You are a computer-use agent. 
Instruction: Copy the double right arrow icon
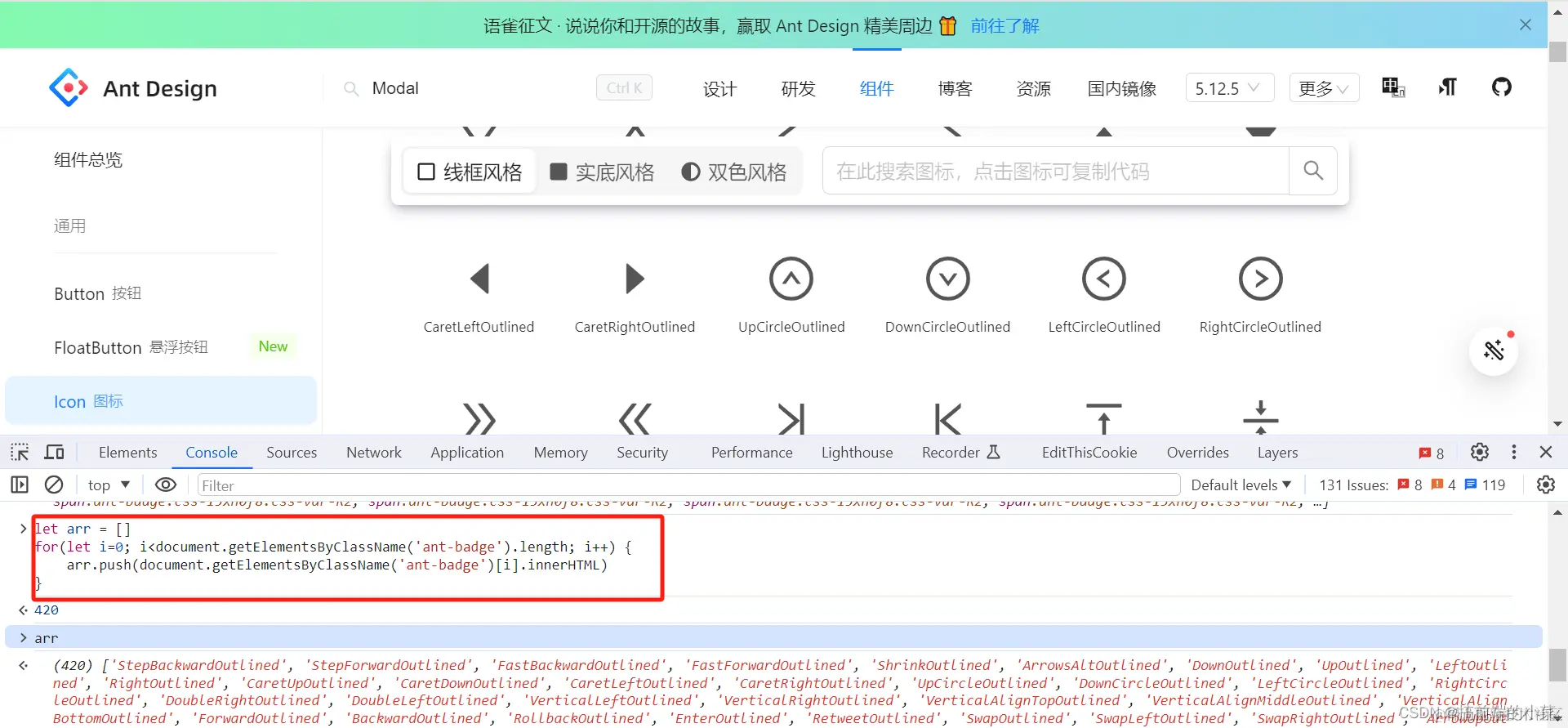pyautogui.click(x=479, y=419)
